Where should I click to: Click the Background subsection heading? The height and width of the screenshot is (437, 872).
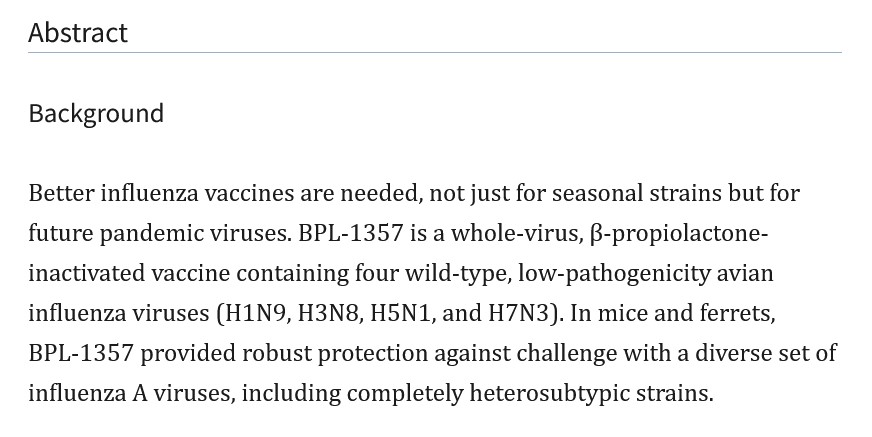(x=96, y=114)
